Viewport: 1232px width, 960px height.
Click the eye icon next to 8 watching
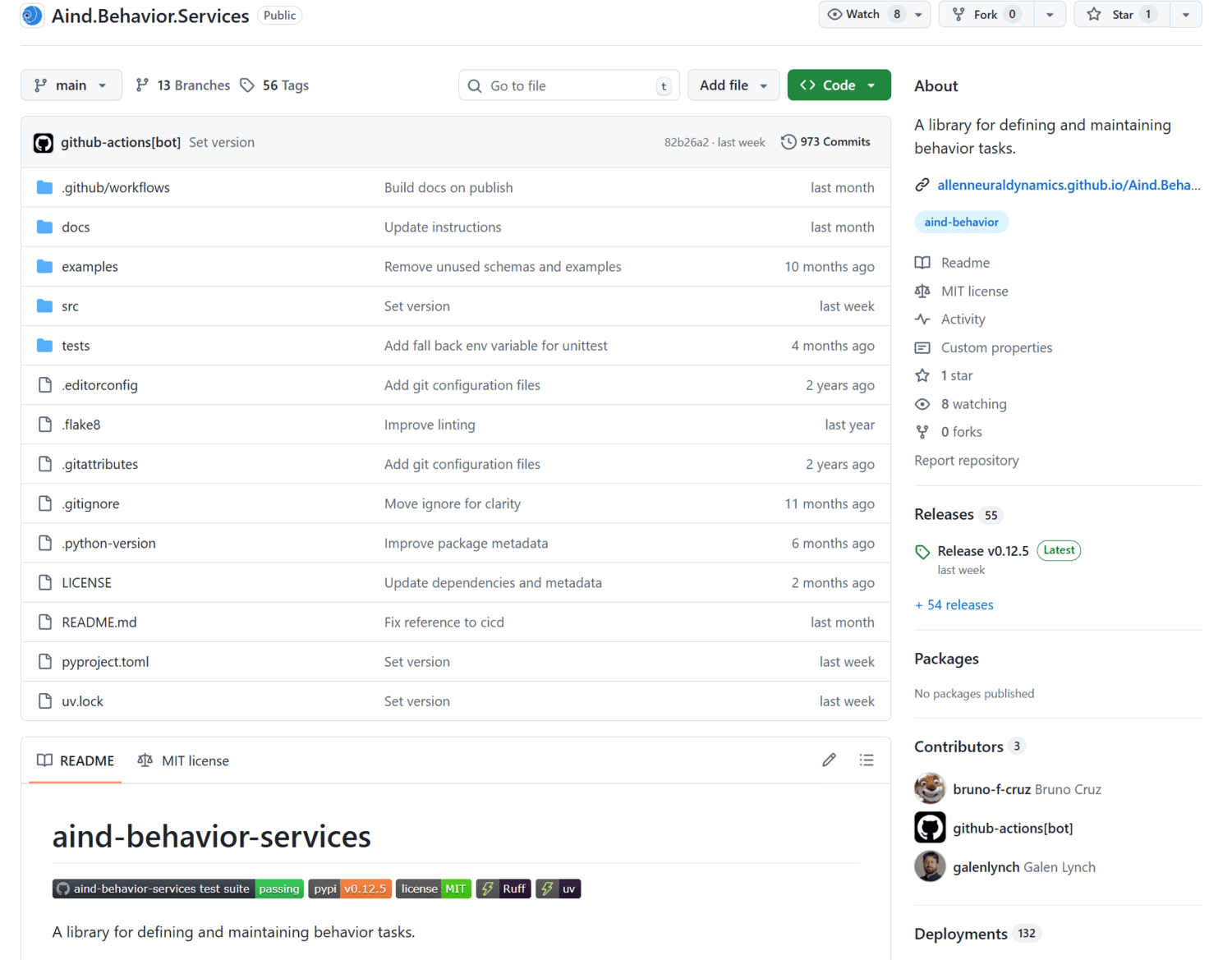coord(922,404)
